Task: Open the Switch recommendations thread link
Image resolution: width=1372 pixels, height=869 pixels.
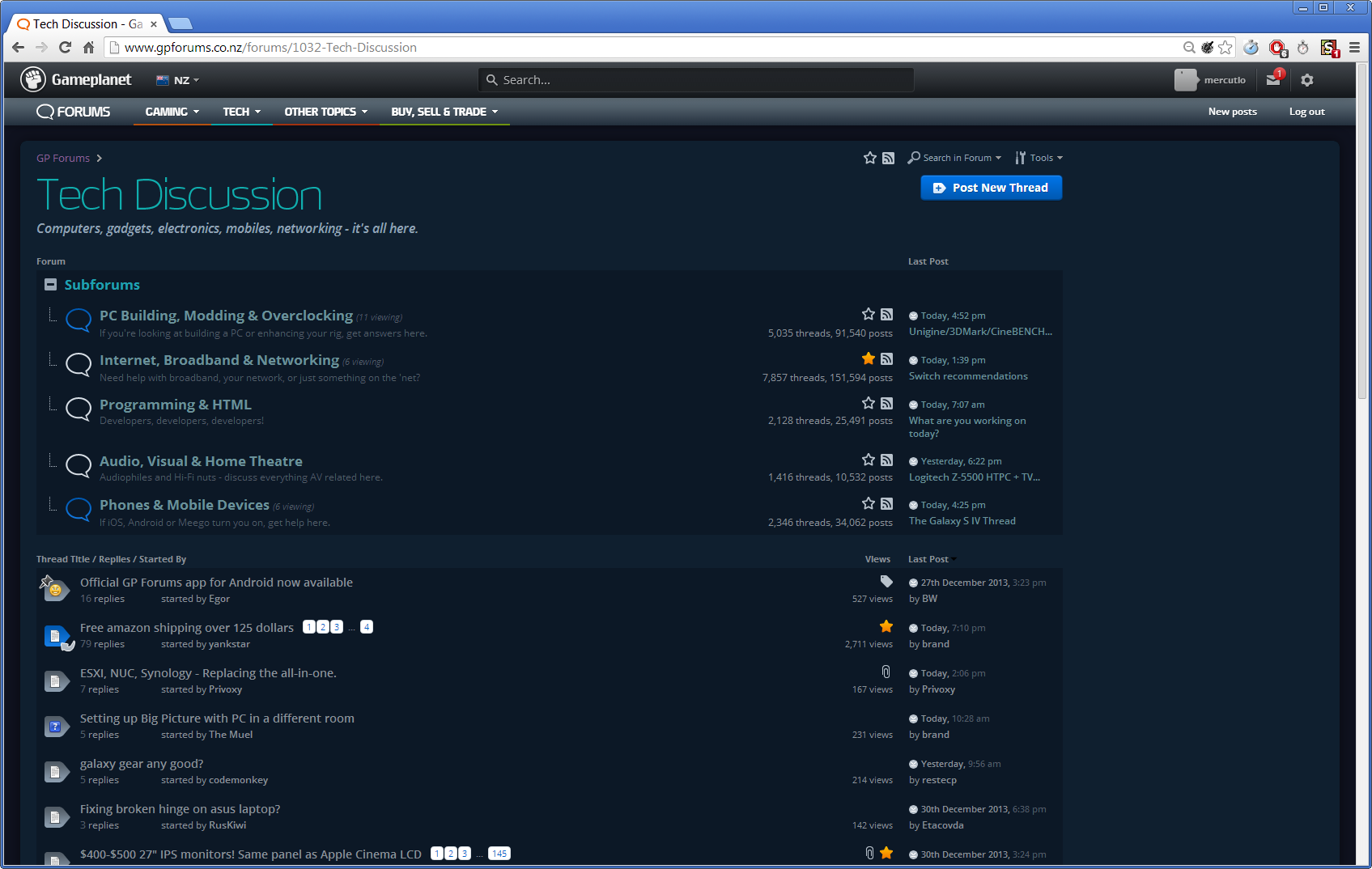Action: pyautogui.click(x=968, y=375)
